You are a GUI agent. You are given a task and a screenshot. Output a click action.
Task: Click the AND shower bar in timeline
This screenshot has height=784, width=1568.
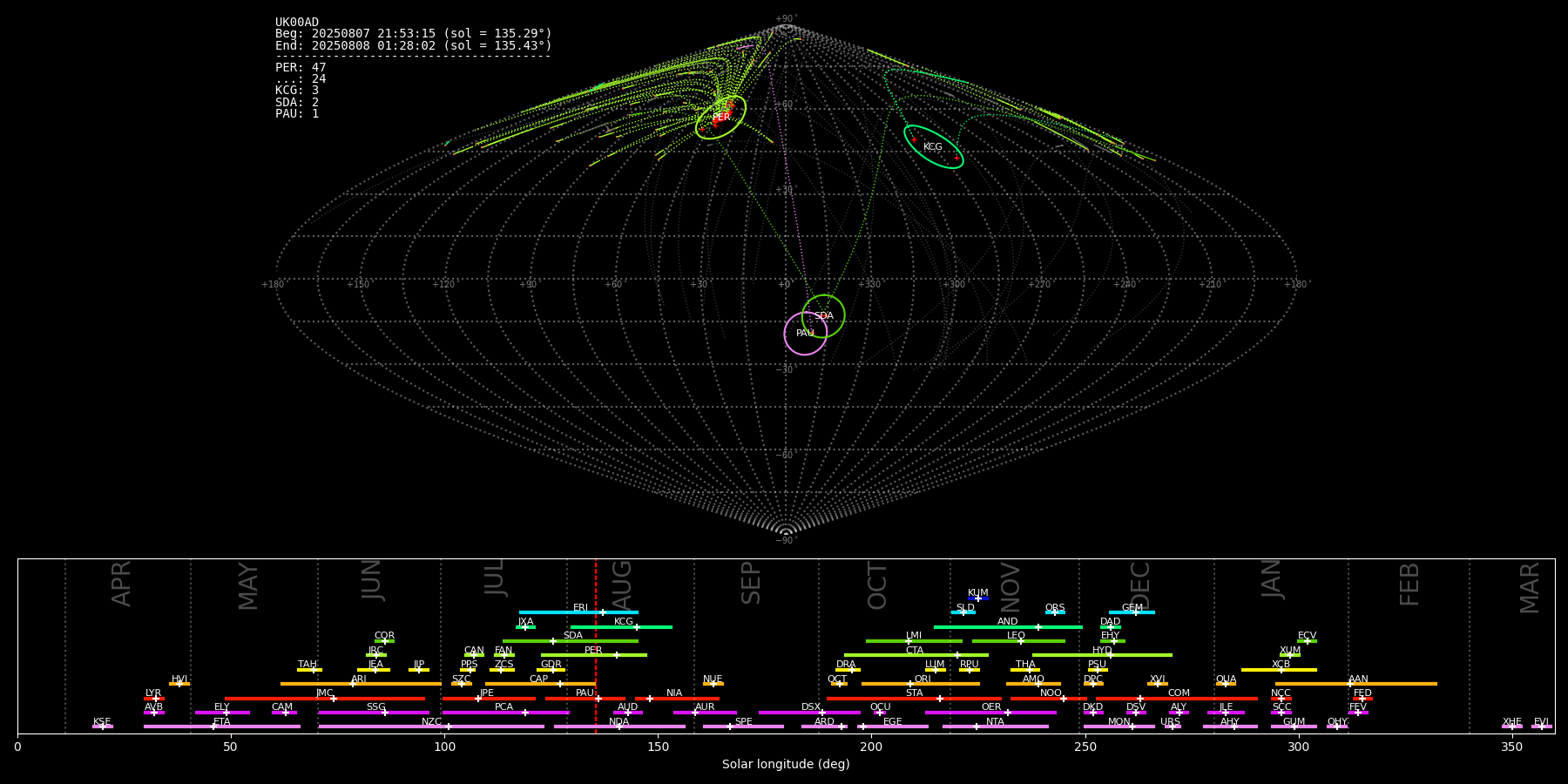1008,627
